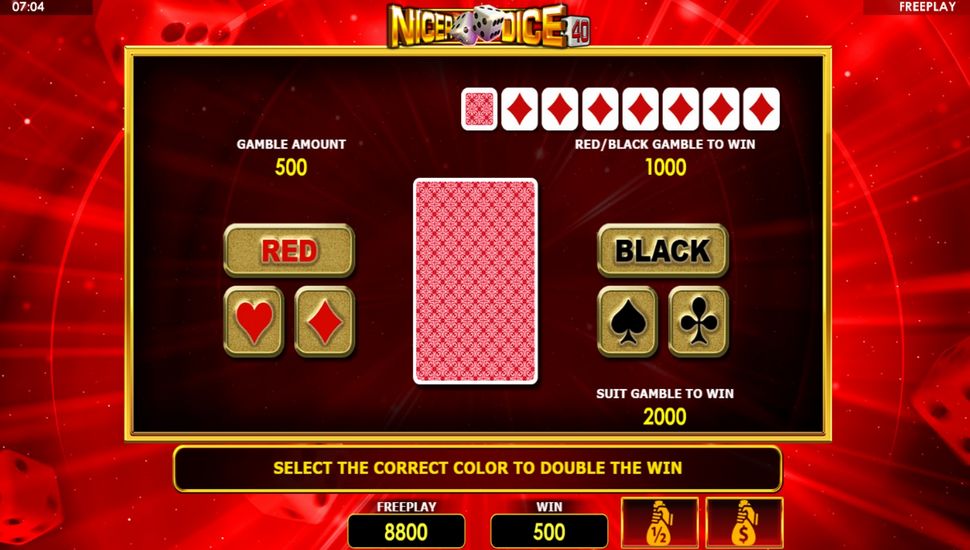
Task: Select the face-down card in history row
Action: (479, 109)
